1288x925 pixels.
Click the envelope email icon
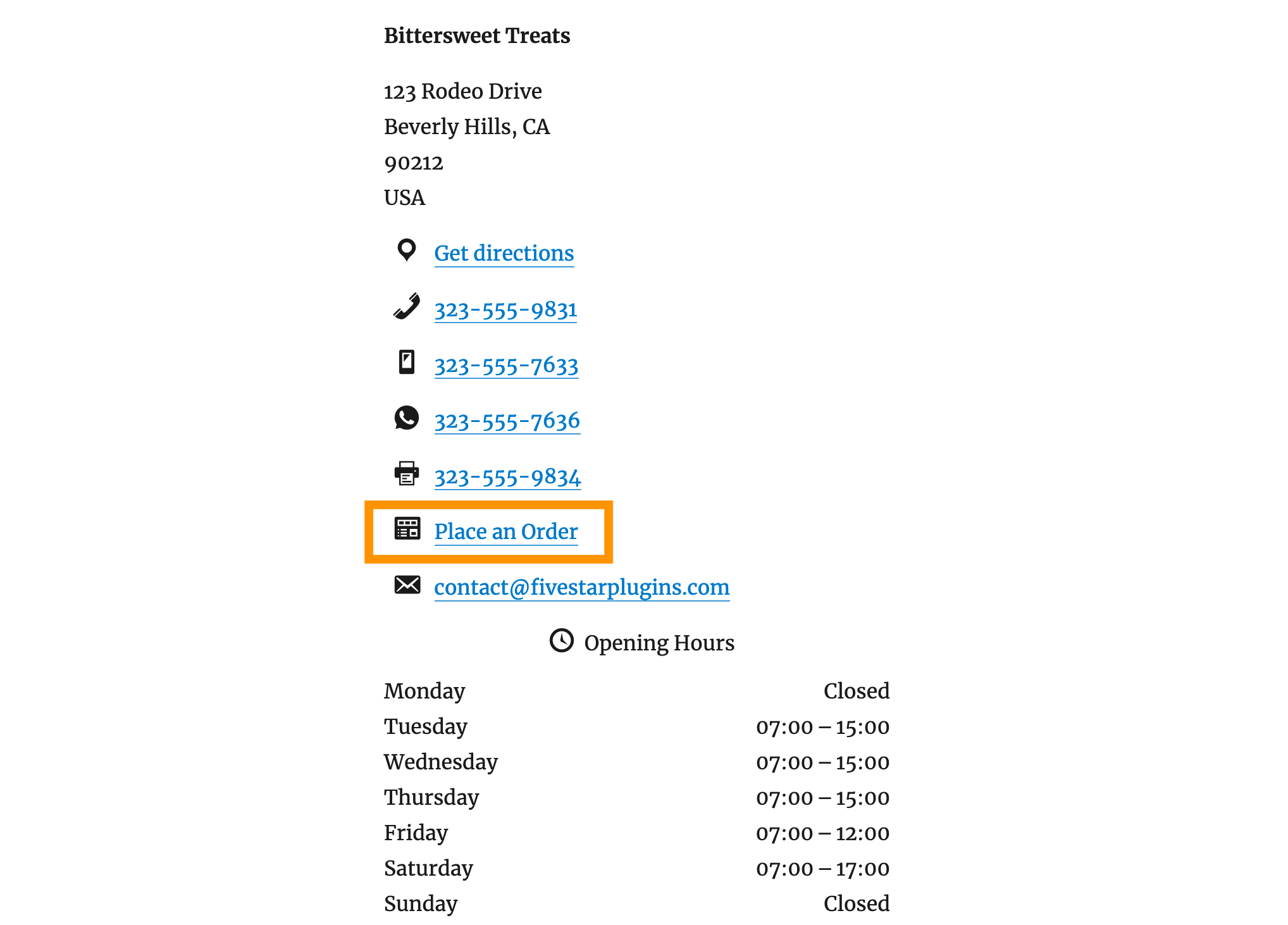pyautogui.click(x=407, y=586)
